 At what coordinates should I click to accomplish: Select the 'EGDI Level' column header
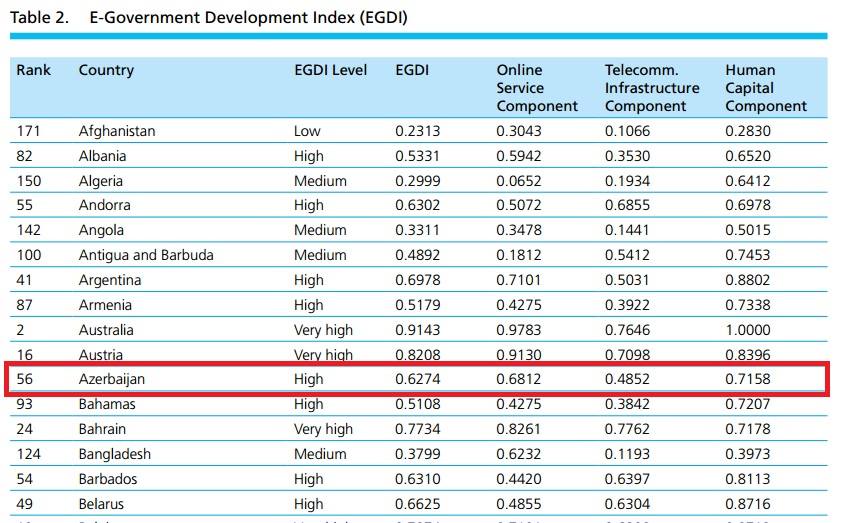pos(330,70)
